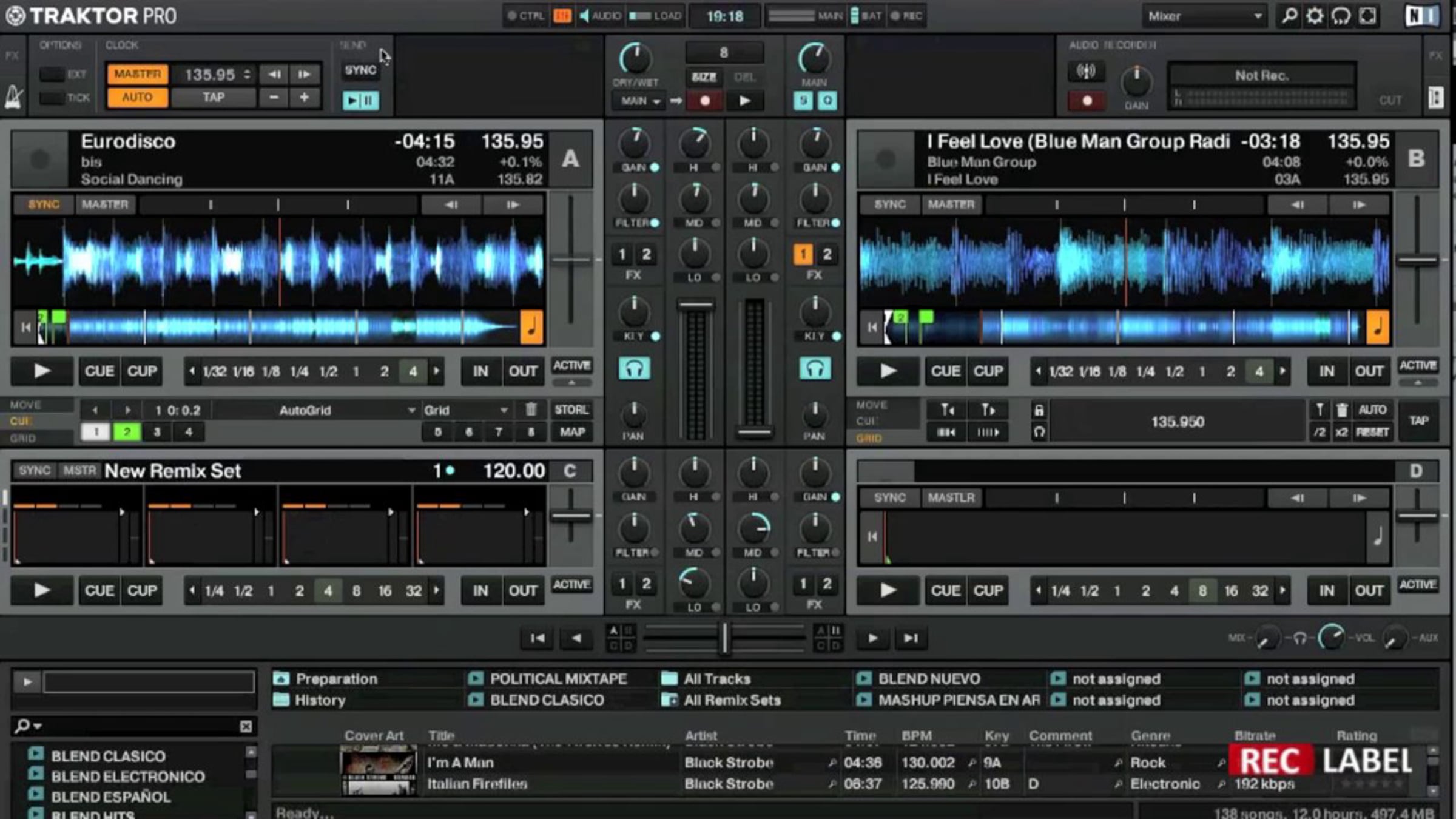Click the crossfader handle
Screen dimensions: 1456x819
[x=724, y=638]
